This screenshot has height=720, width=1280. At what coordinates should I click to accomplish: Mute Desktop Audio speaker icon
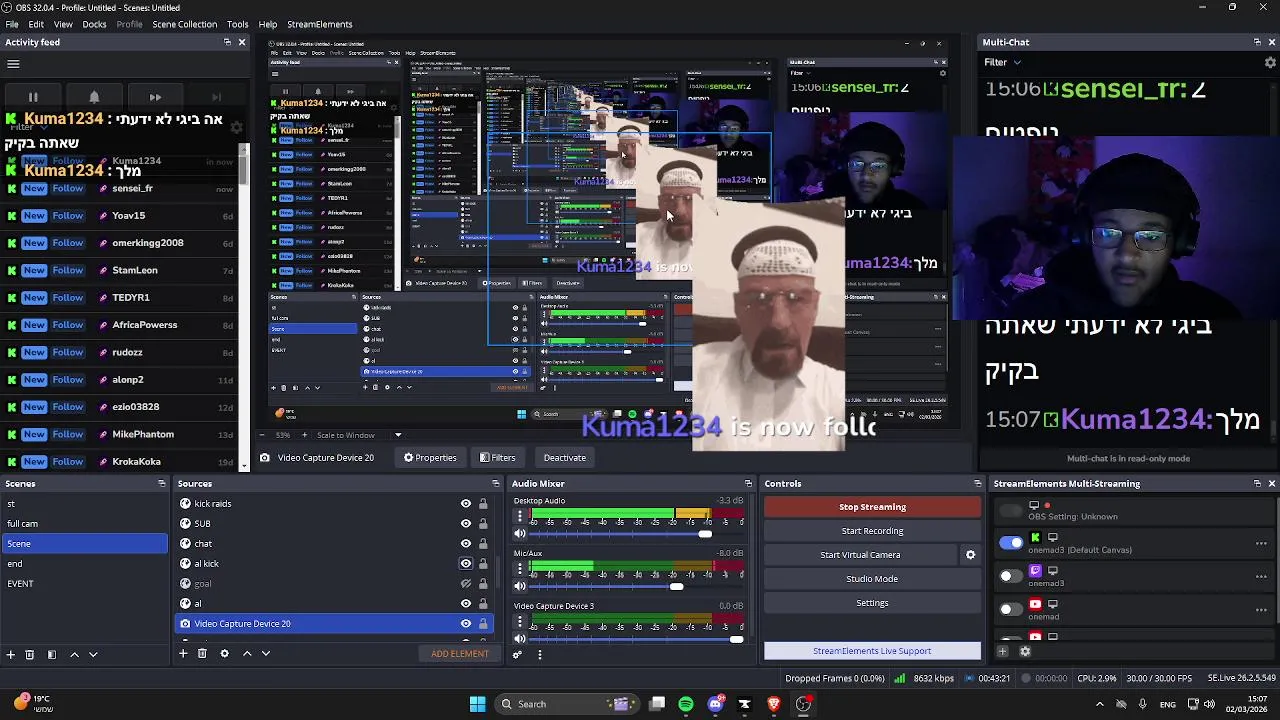[x=520, y=534]
